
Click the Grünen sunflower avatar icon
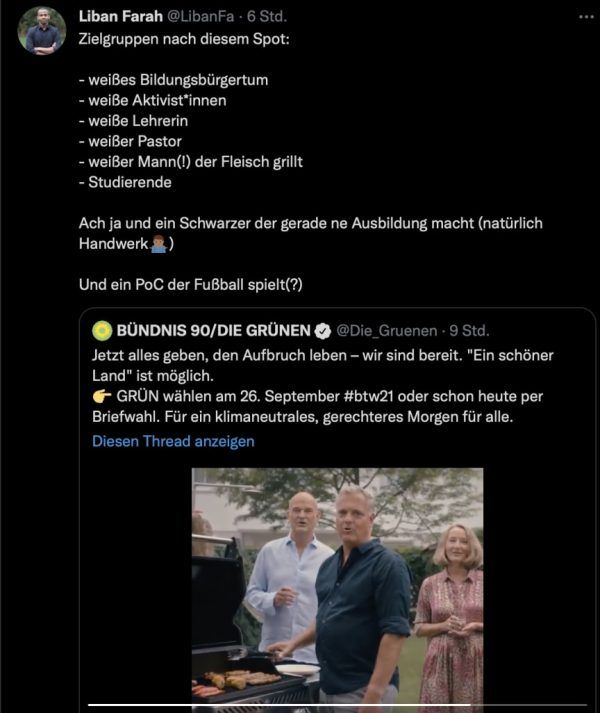coord(102,331)
